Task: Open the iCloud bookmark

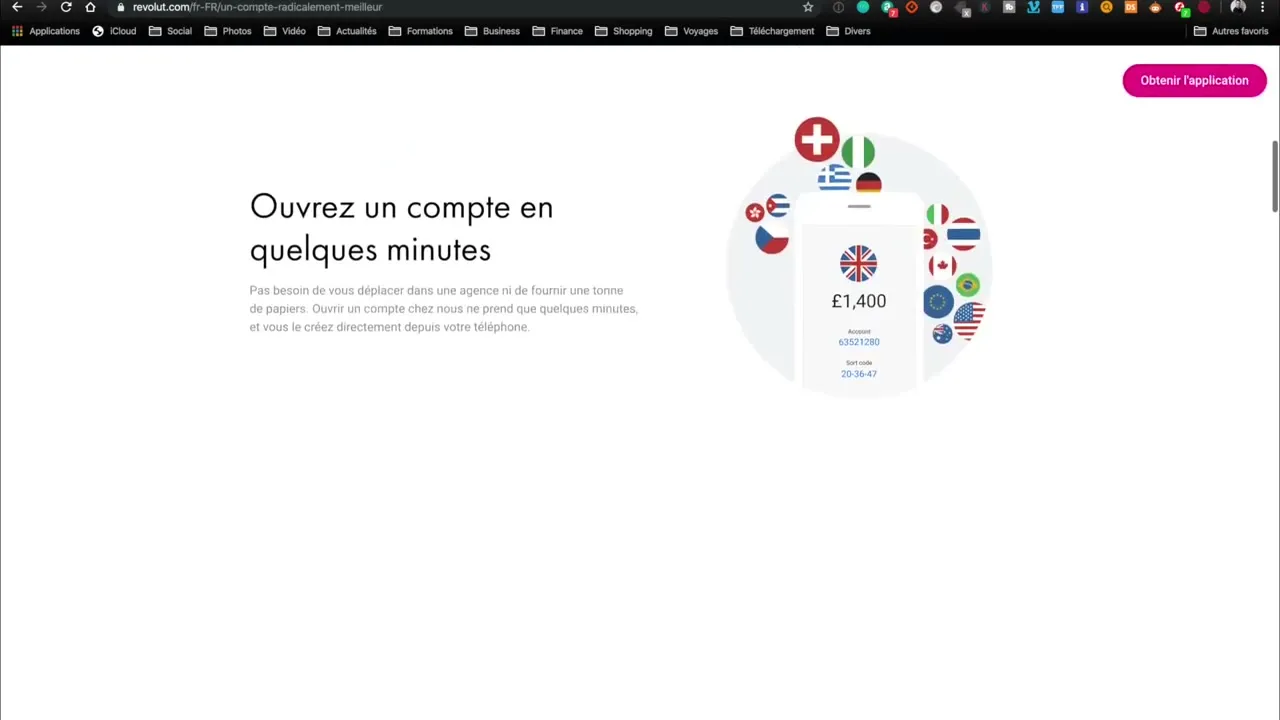Action: pyautogui.click(x=114, y=31)
